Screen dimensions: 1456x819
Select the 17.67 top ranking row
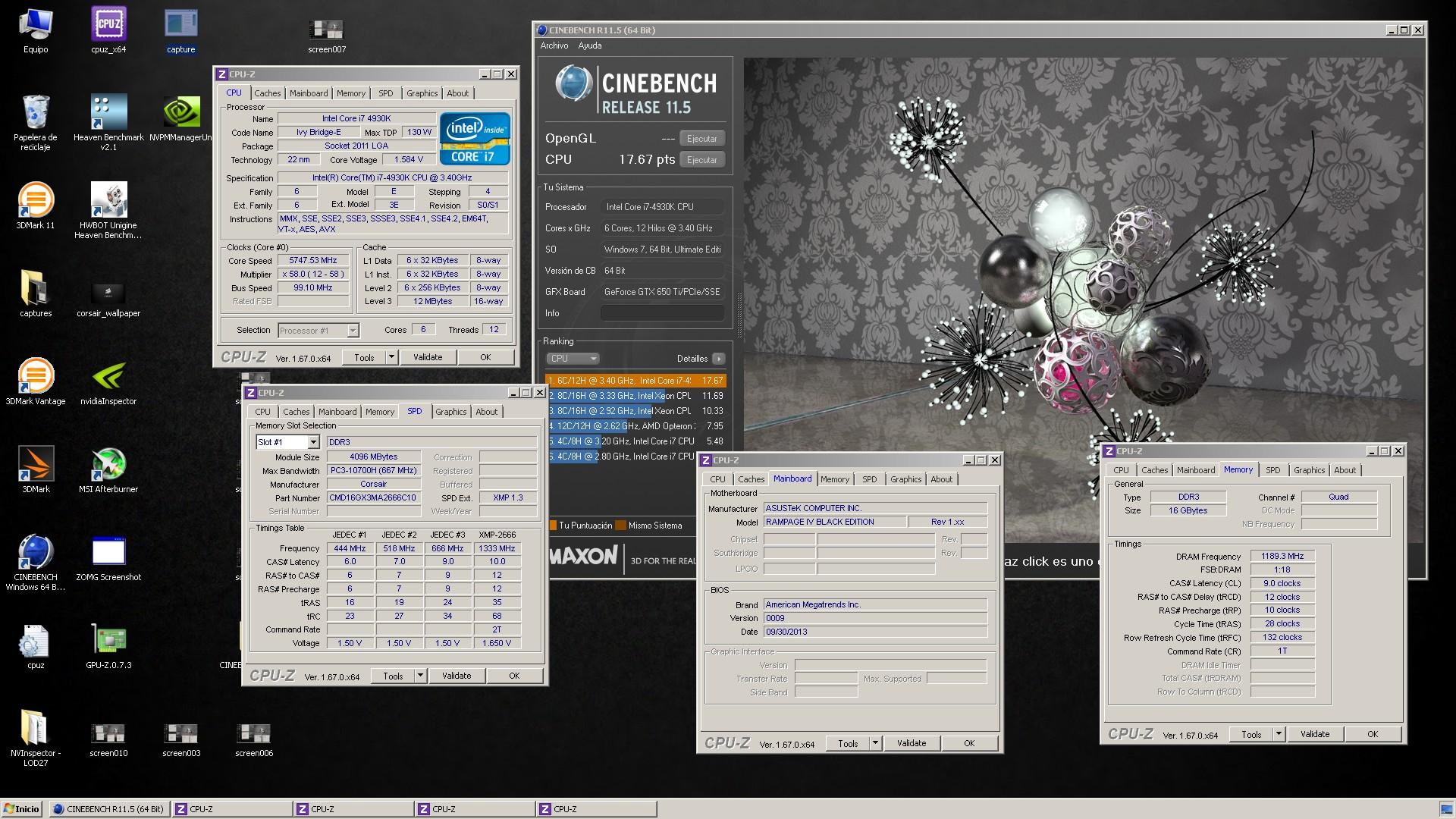pyautogui.click(x=635, y=381)
